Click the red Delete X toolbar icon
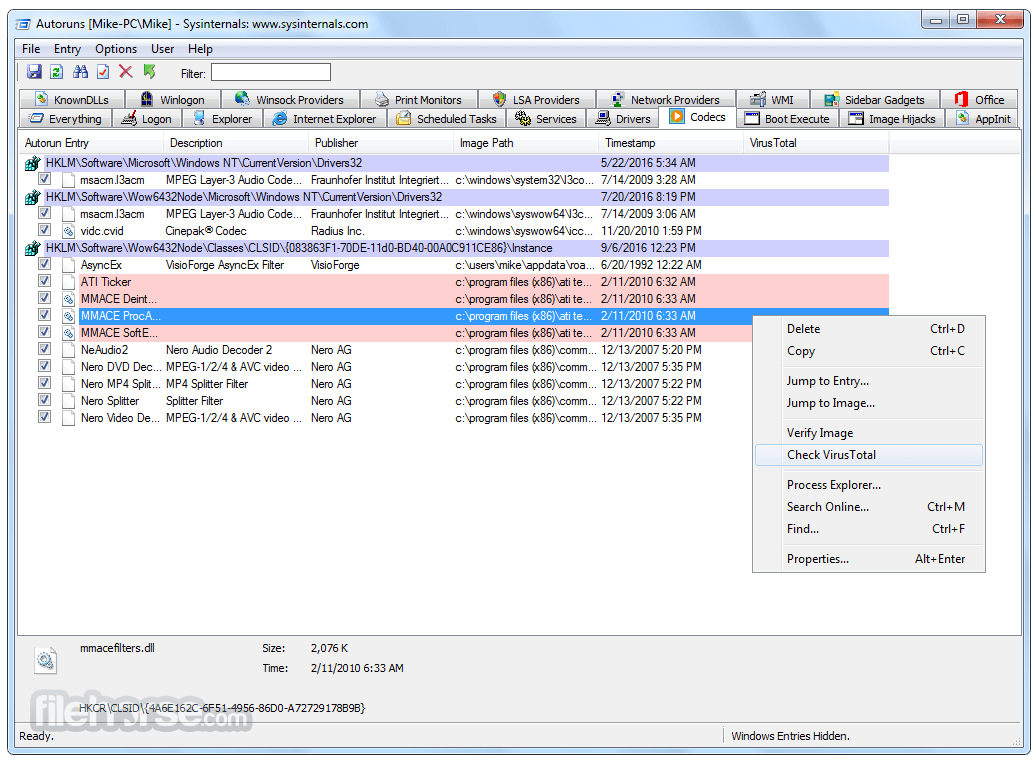This screenshot has width=1036, height=762. coord(126,71)
